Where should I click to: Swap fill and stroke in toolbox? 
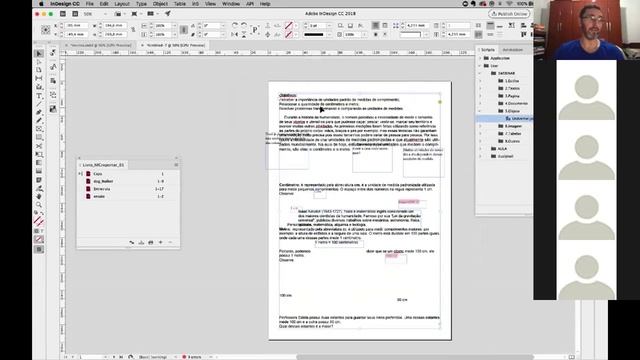tap(42, 213)
